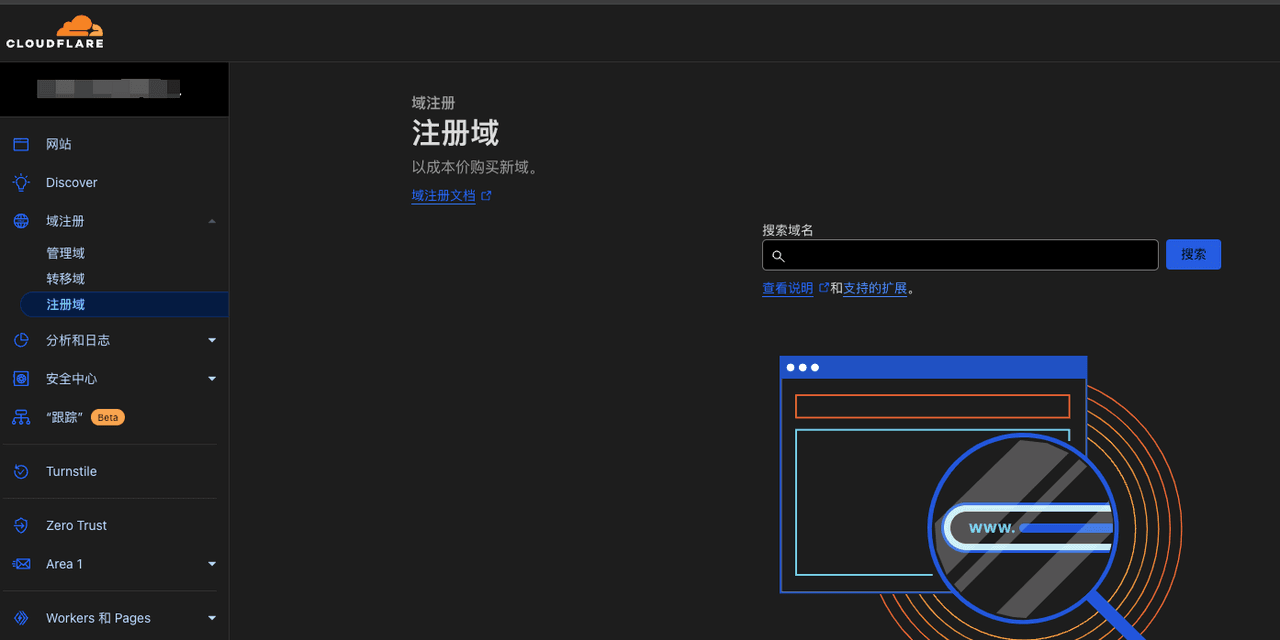Focus the 搜索域名 input field

tap(960, 255)
